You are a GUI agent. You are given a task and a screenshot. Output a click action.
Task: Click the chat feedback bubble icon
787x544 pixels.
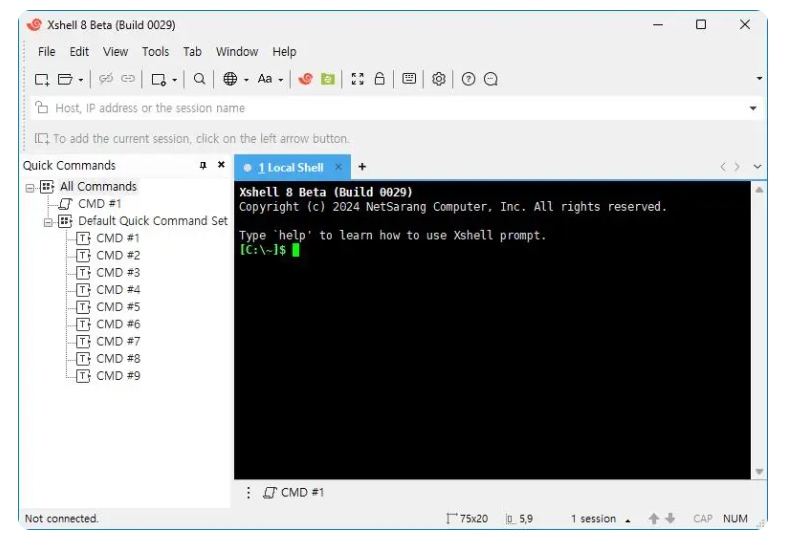click(x=490, y=79)
